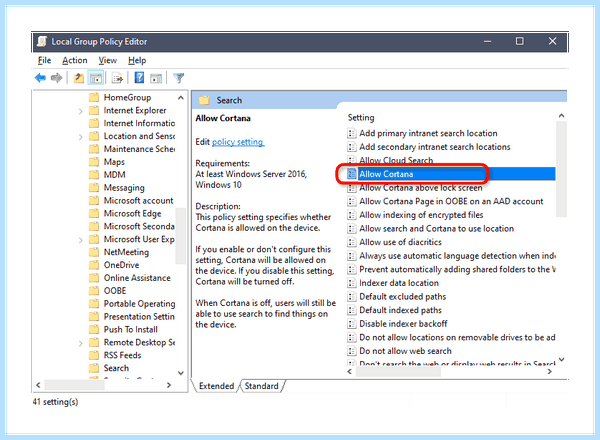Viewport: 600px width, 440px height.
Task: Select the Online Assistance tree folder
Action: pyautogui.click(x=137, y=278)
